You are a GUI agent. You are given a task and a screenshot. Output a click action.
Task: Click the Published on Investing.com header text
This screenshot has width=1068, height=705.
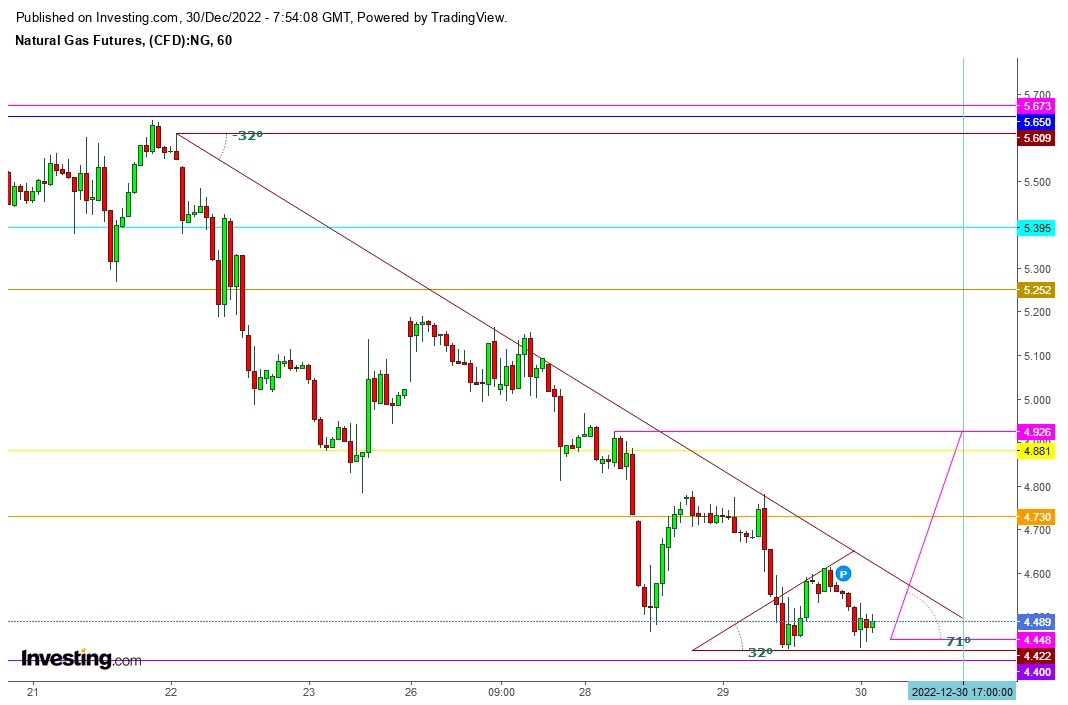[261, 18]
